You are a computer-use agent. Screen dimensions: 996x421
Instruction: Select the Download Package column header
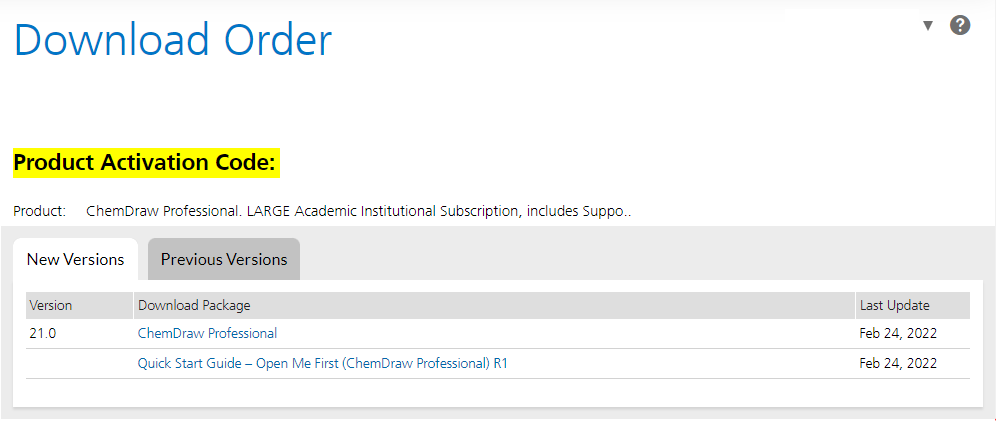click(x=494, y=305)
